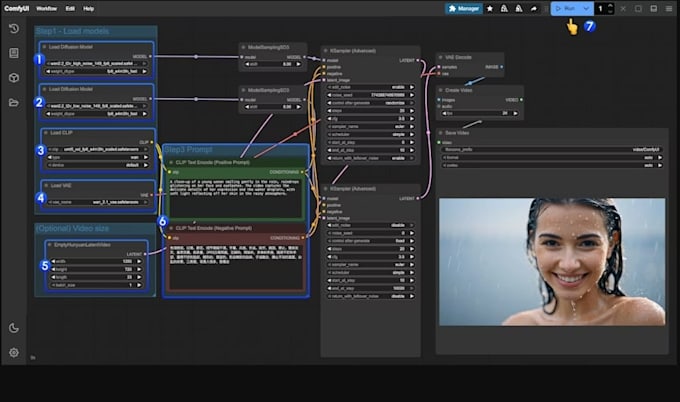The image size is (680, 402).
Task: Expand the dropdown arrow beside Run
Action: click(x=586, y=9)
